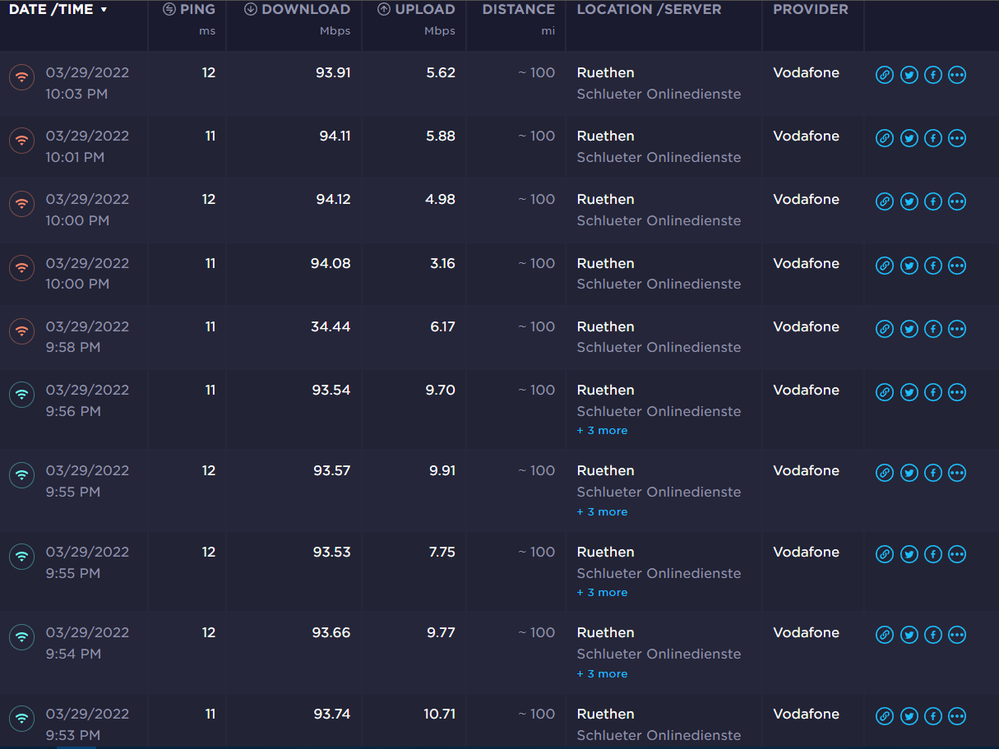Image resolution: width=999 pixels, height=749 pixels.
Task: Click Schlueter Onlinedienste in the 9:53 PM row
Action: [659, 735]
